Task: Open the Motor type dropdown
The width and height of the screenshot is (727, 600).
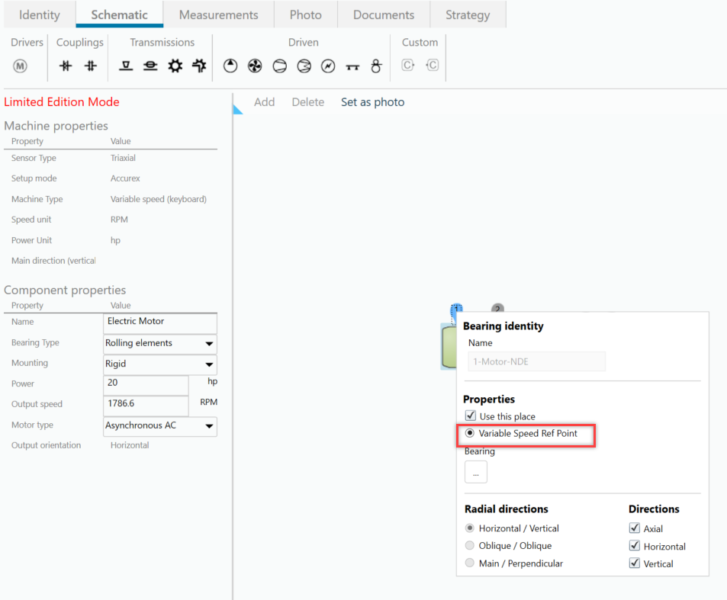Action: 208,426
